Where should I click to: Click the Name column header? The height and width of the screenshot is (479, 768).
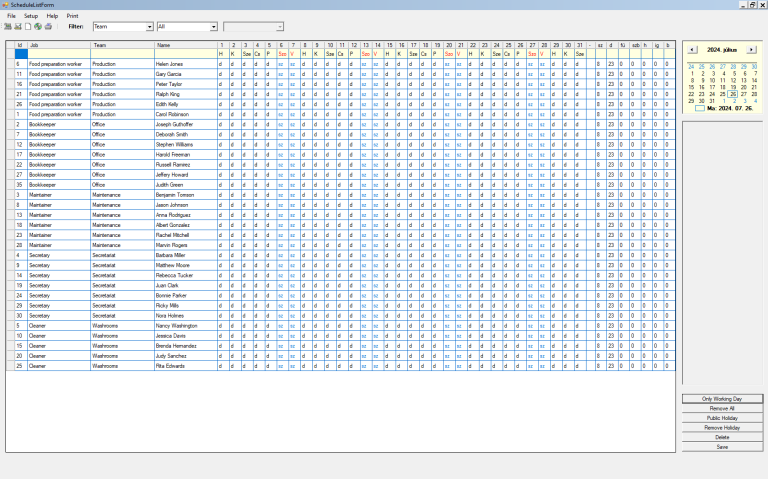[x=184, y=45]
